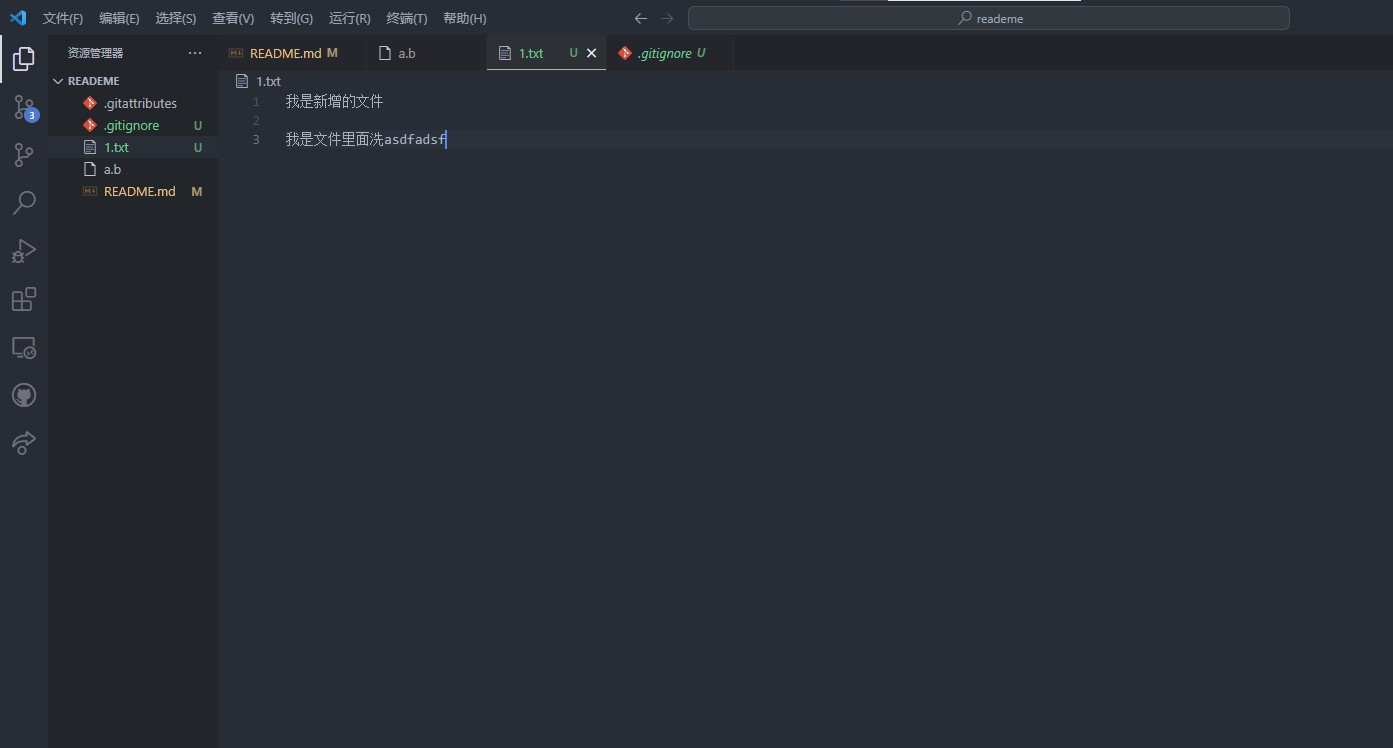Click the Go Back arrow in title bar

tap(641, 18)
